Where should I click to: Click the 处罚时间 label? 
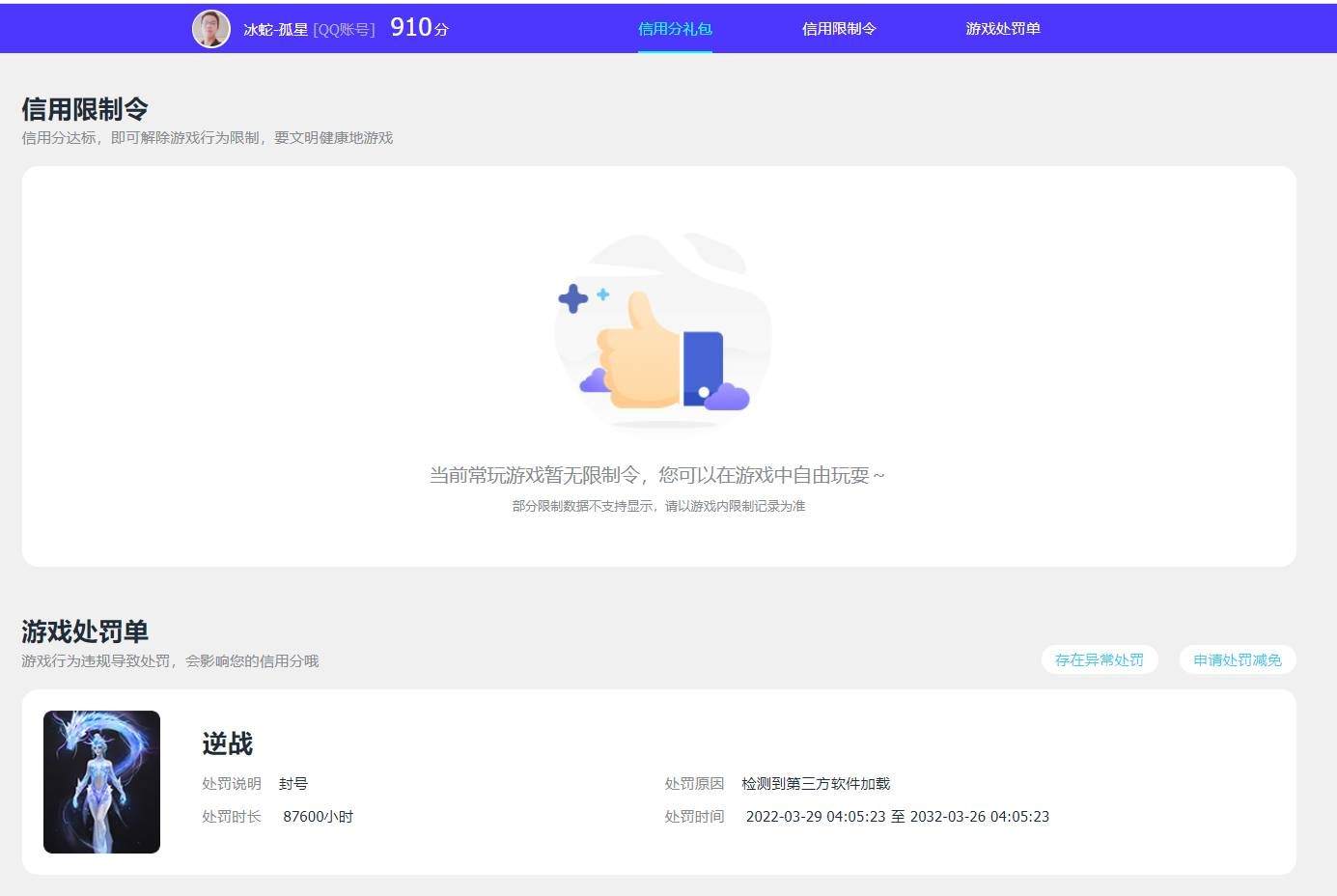pyautogui.click(x=694, y=817)
